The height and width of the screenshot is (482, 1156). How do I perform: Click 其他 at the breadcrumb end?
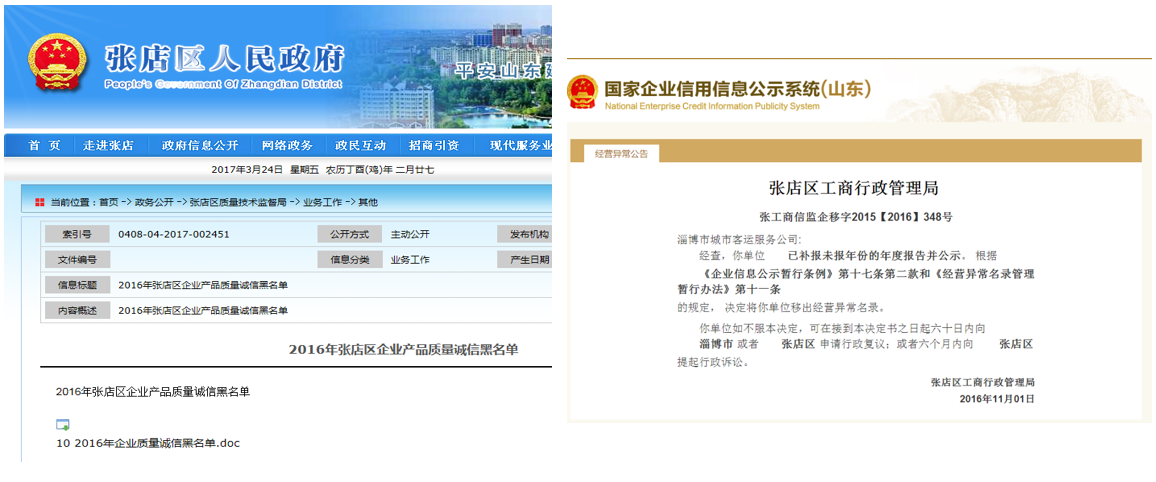click(368, 202)
